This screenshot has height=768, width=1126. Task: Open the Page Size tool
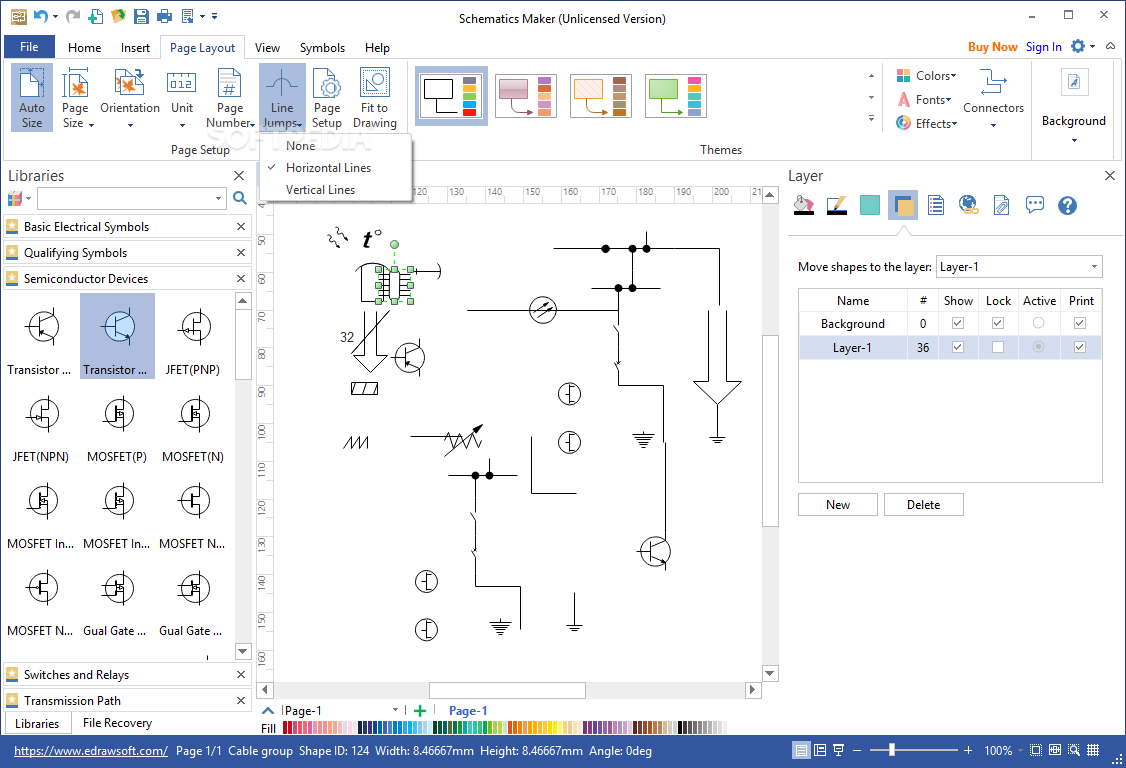[x=75, y=97]
